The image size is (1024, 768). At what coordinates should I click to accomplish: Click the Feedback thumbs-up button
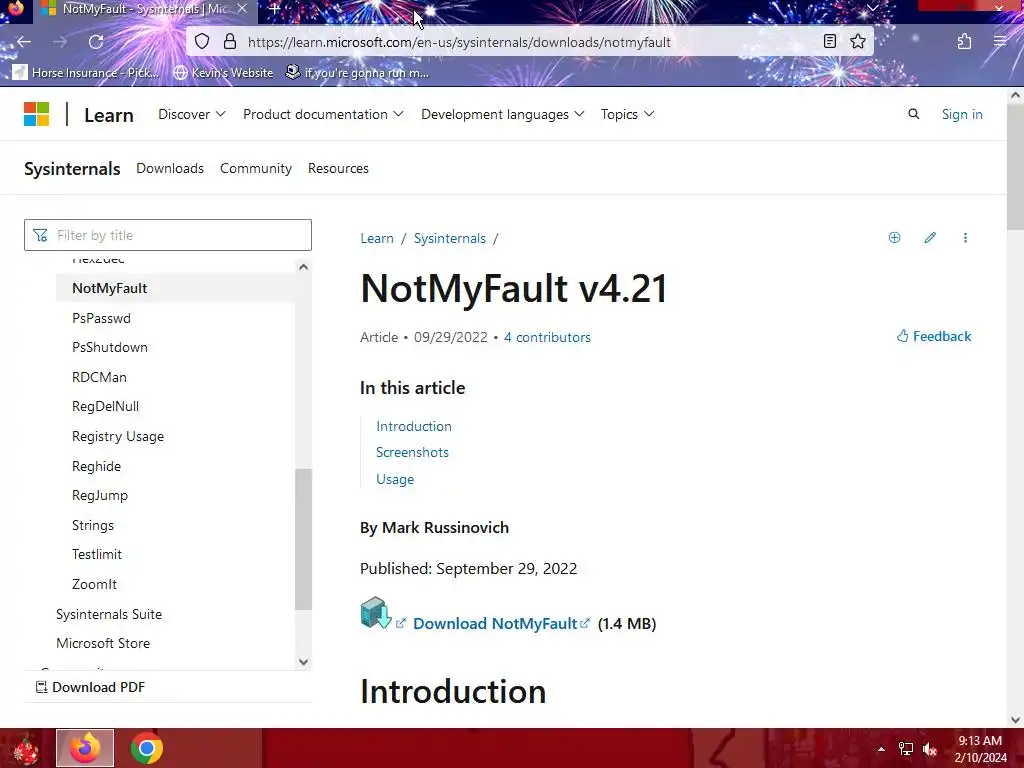click(x=934, y=336)
